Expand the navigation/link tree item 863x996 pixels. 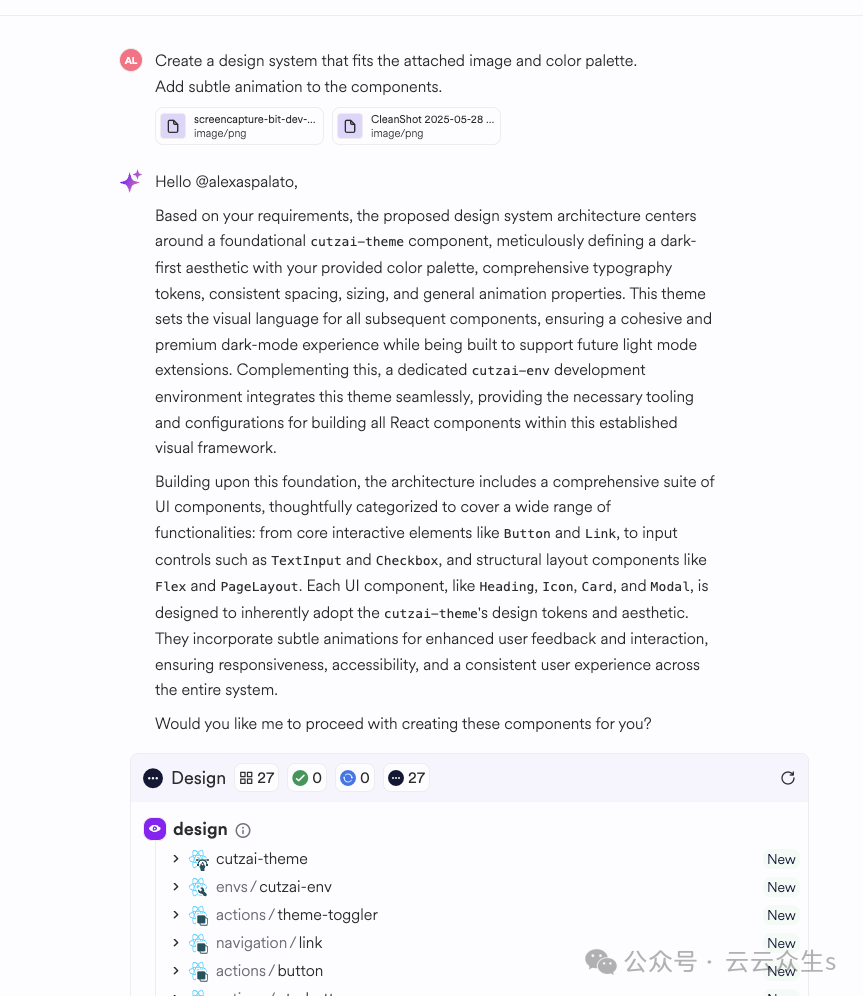click(x=176, y=943)
